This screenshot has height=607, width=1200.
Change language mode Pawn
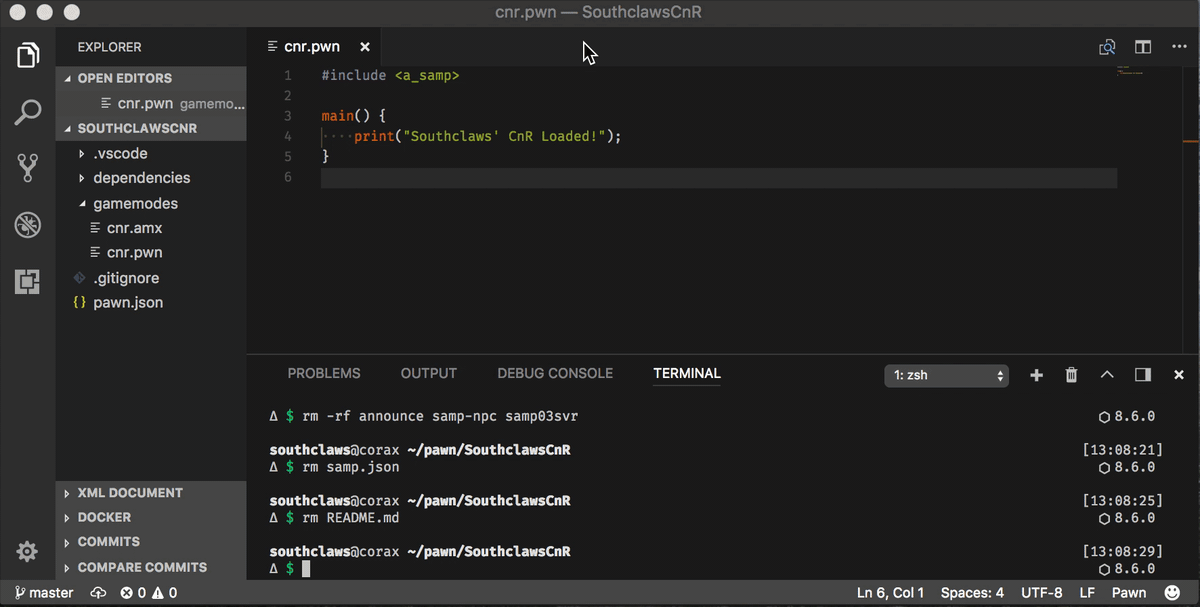(1129, 593)
